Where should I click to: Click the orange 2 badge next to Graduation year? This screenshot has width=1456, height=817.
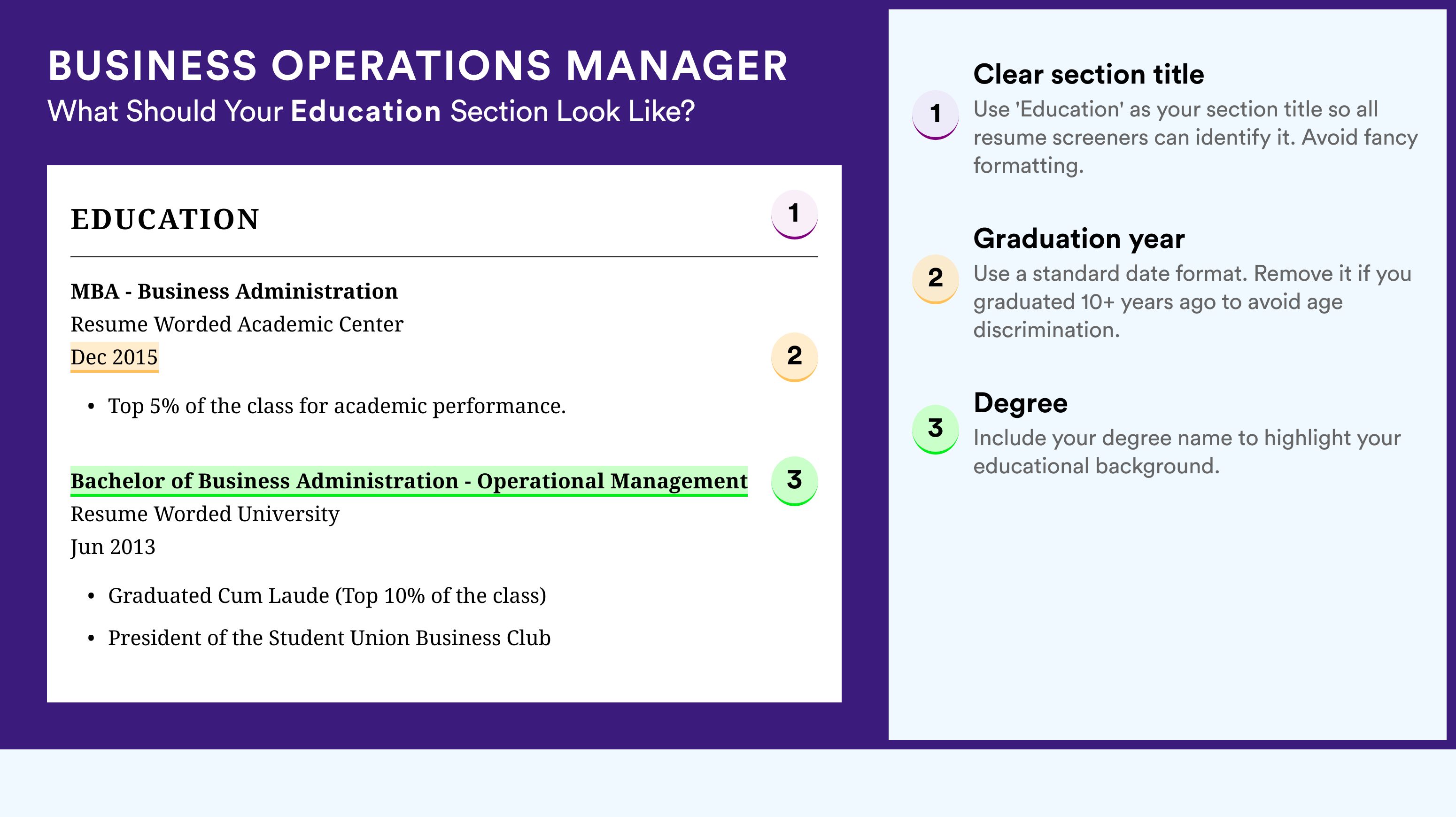pyautogui.click(x=936, y=279)
